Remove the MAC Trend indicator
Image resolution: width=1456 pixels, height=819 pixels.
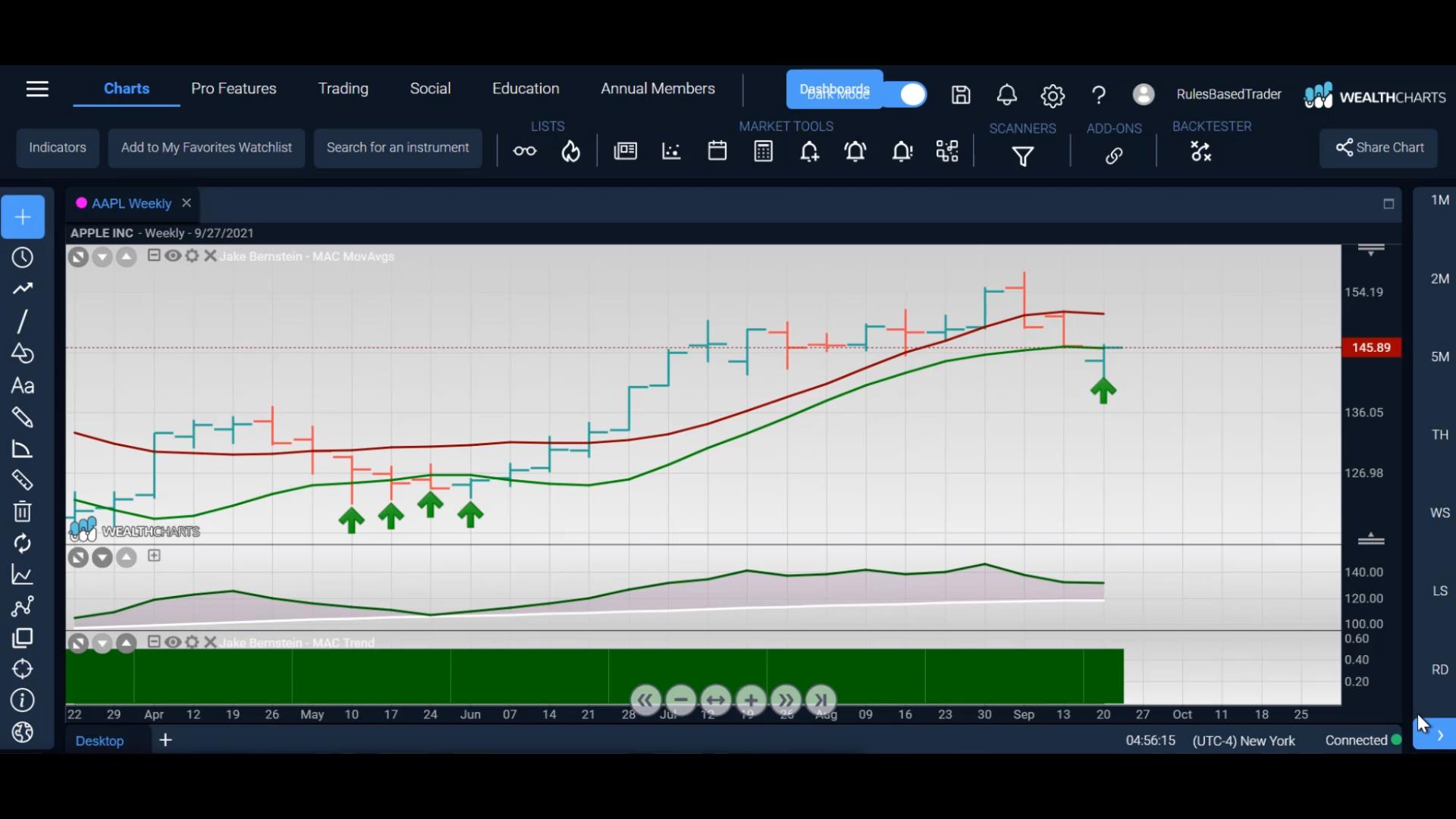click(x=211, y=642)
